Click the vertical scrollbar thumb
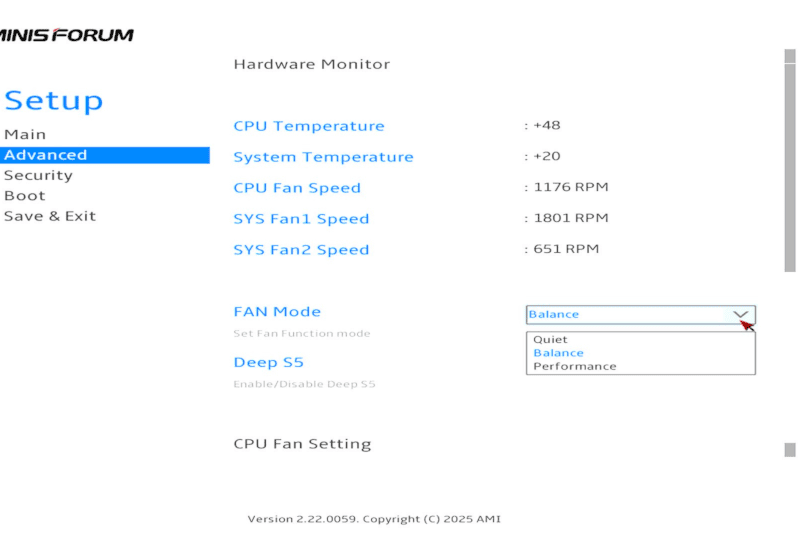Image resolution: width=800 pixels, height=540 pixels. click(790, 160)
